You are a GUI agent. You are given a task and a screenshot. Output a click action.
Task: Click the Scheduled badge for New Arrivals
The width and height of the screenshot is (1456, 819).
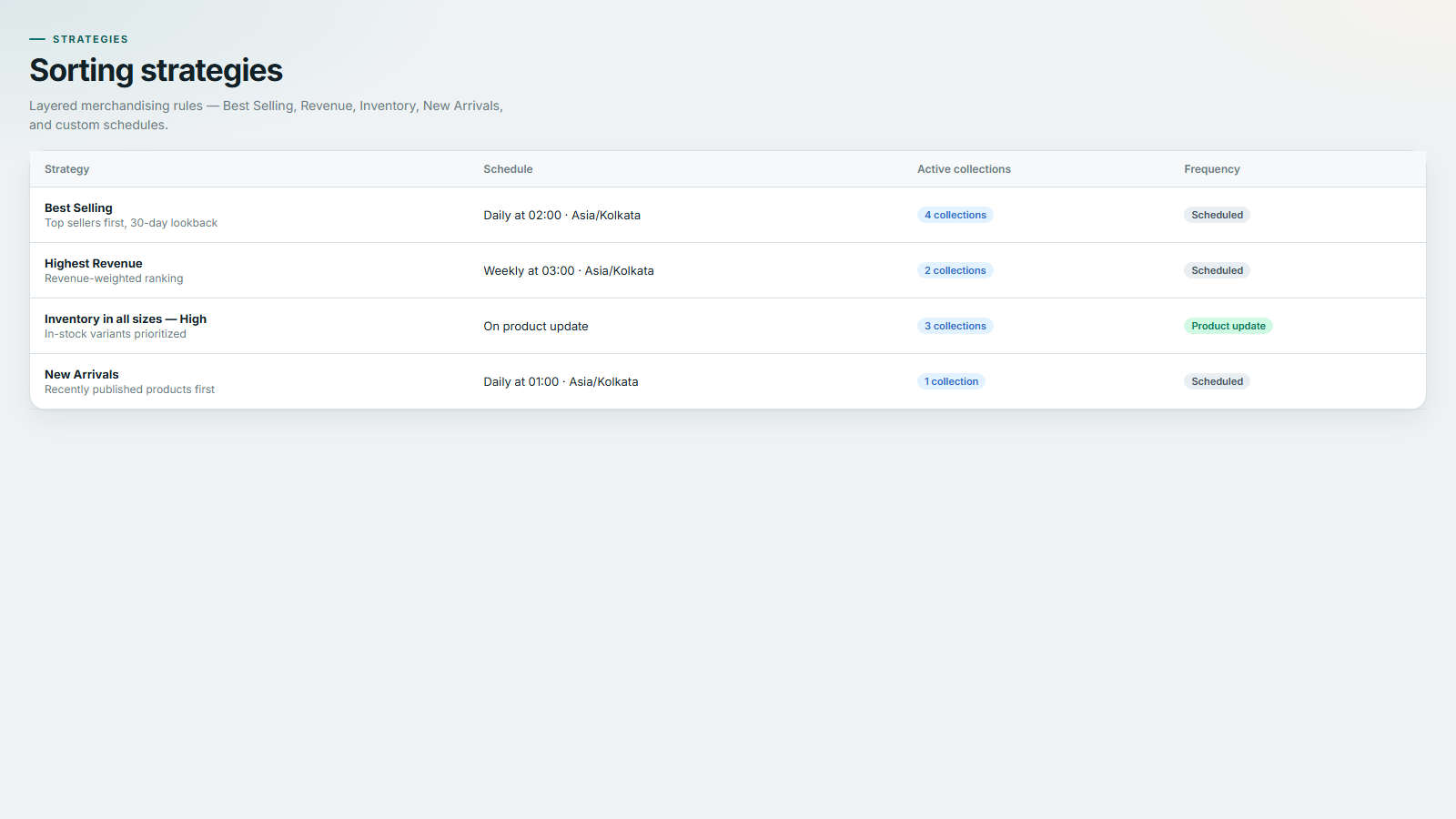pos(1217,382)
